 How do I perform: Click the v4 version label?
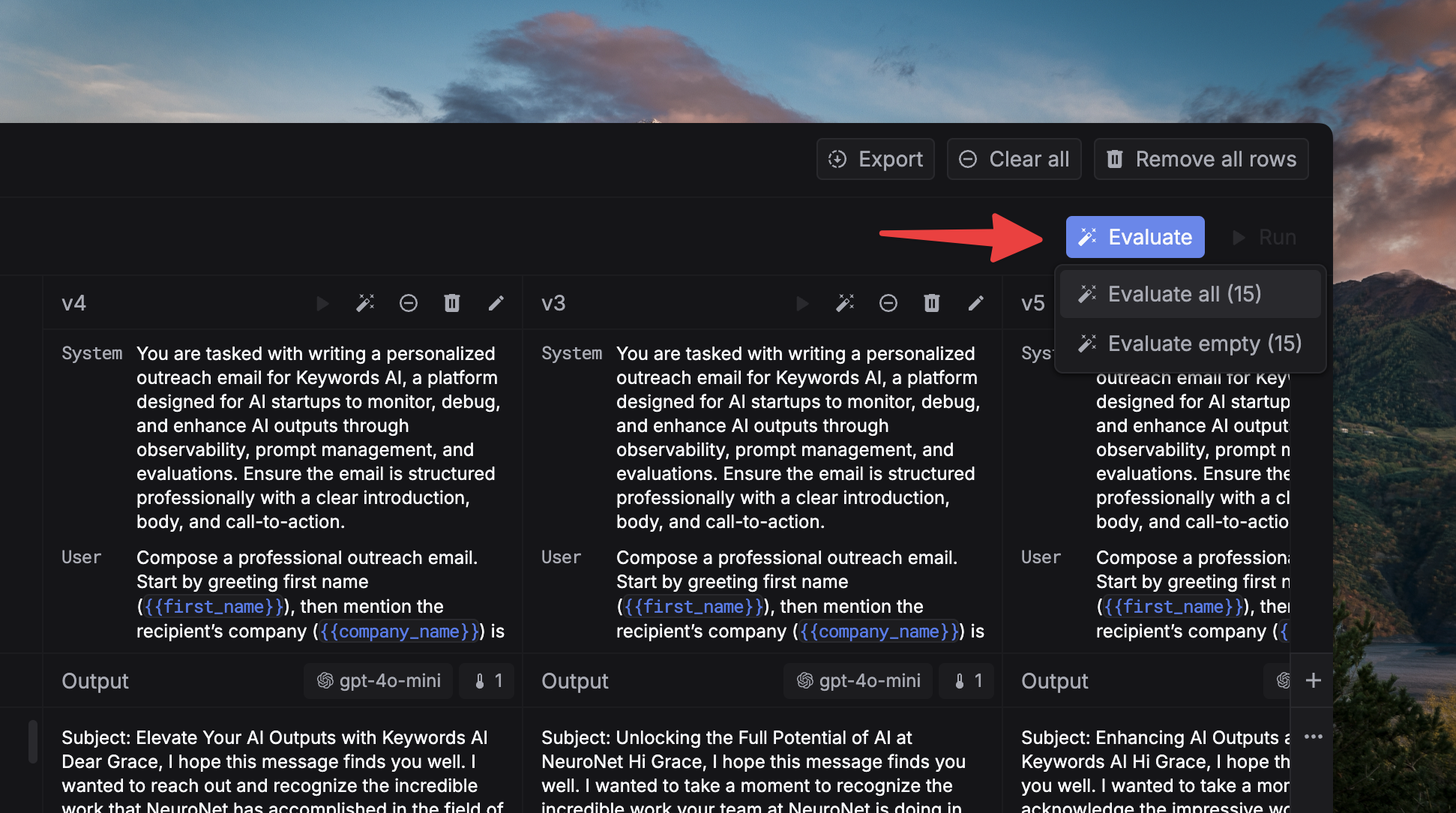73,303
